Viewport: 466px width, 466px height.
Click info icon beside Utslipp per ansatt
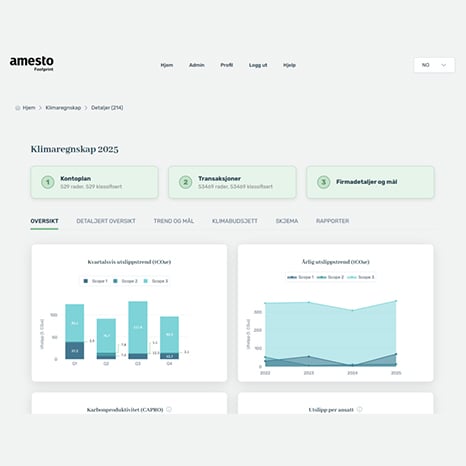point(359,409)
